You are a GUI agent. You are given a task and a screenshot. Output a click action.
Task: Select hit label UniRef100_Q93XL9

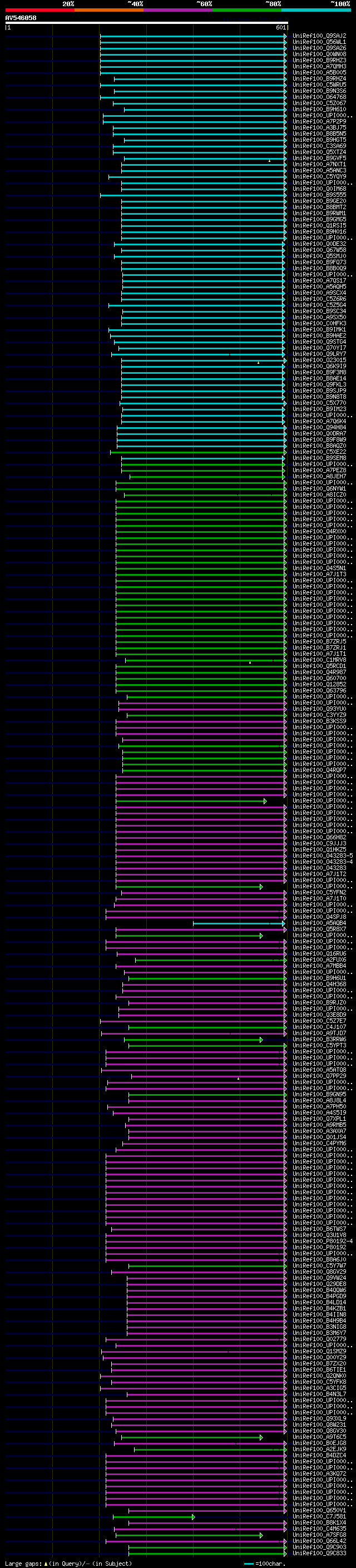pyautogui.click(x=319, y=1418)
